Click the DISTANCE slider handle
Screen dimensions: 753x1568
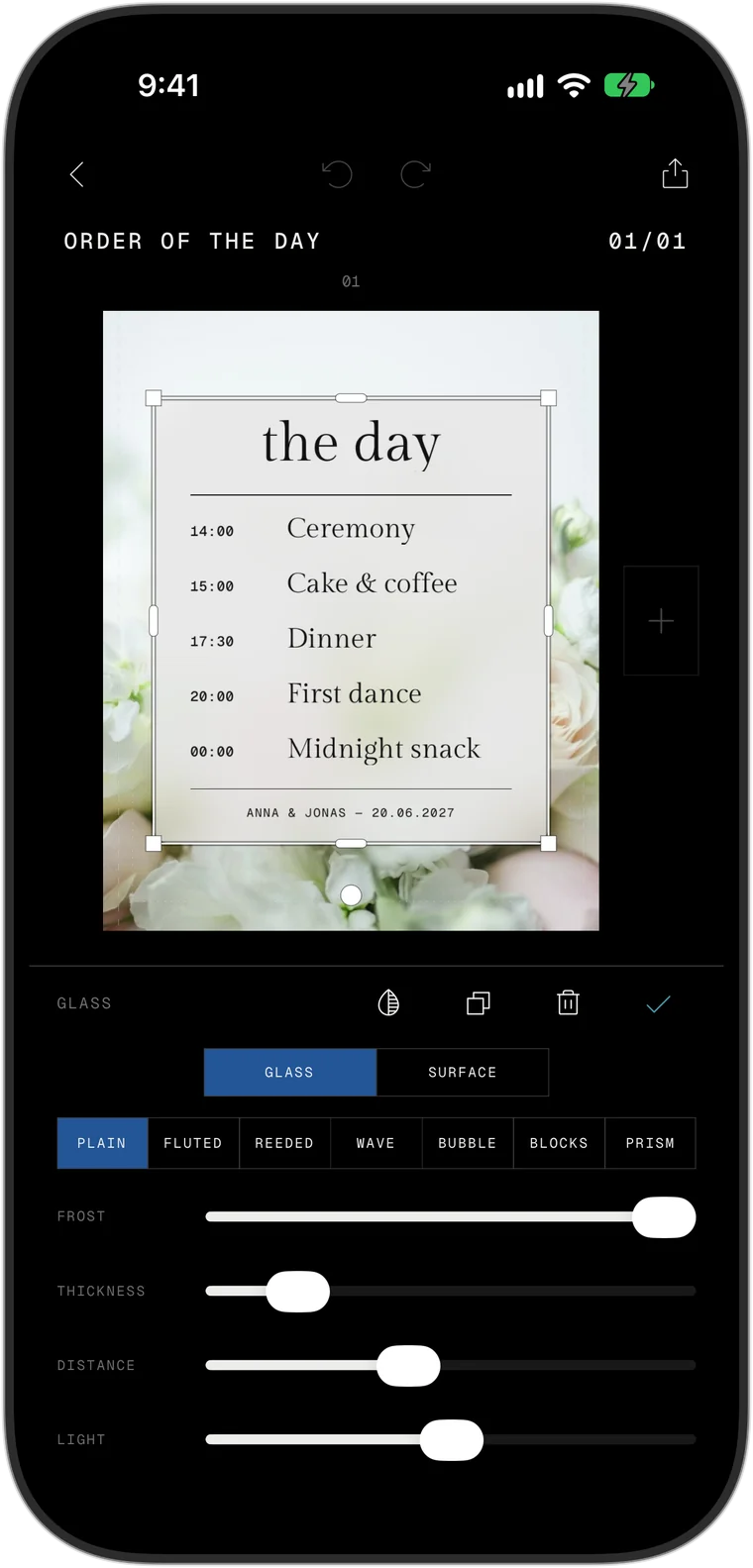tap(408, 1366)
